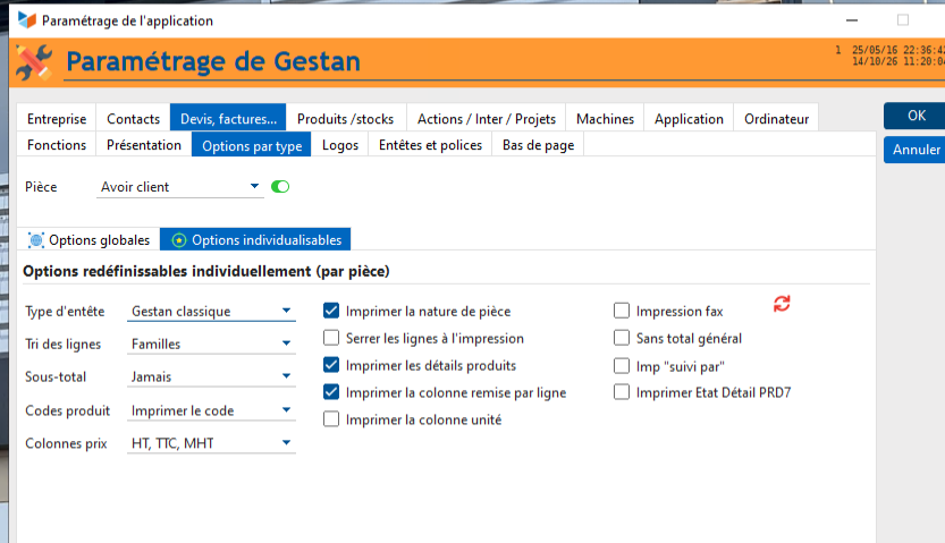Switch to the Entreprise tab
The height and width of the screenshot is (543, 945).
click(x=57, y=119)
